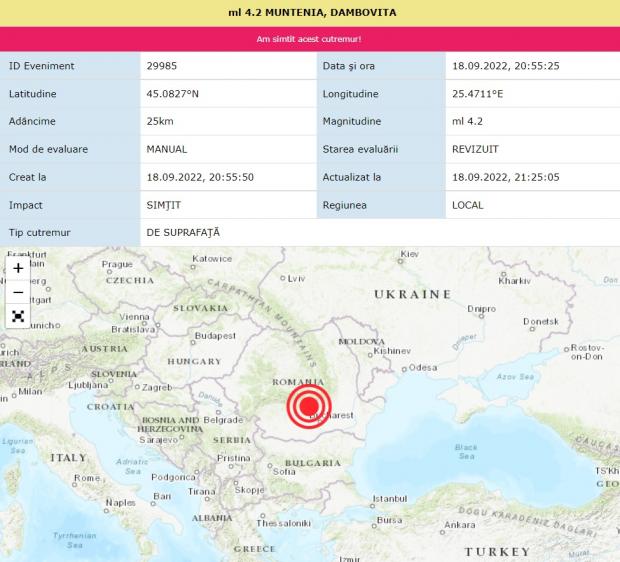Screen dimensions: 620x562
Task: Click the 'Regiunea' label cell
Action: click(381, 205)
